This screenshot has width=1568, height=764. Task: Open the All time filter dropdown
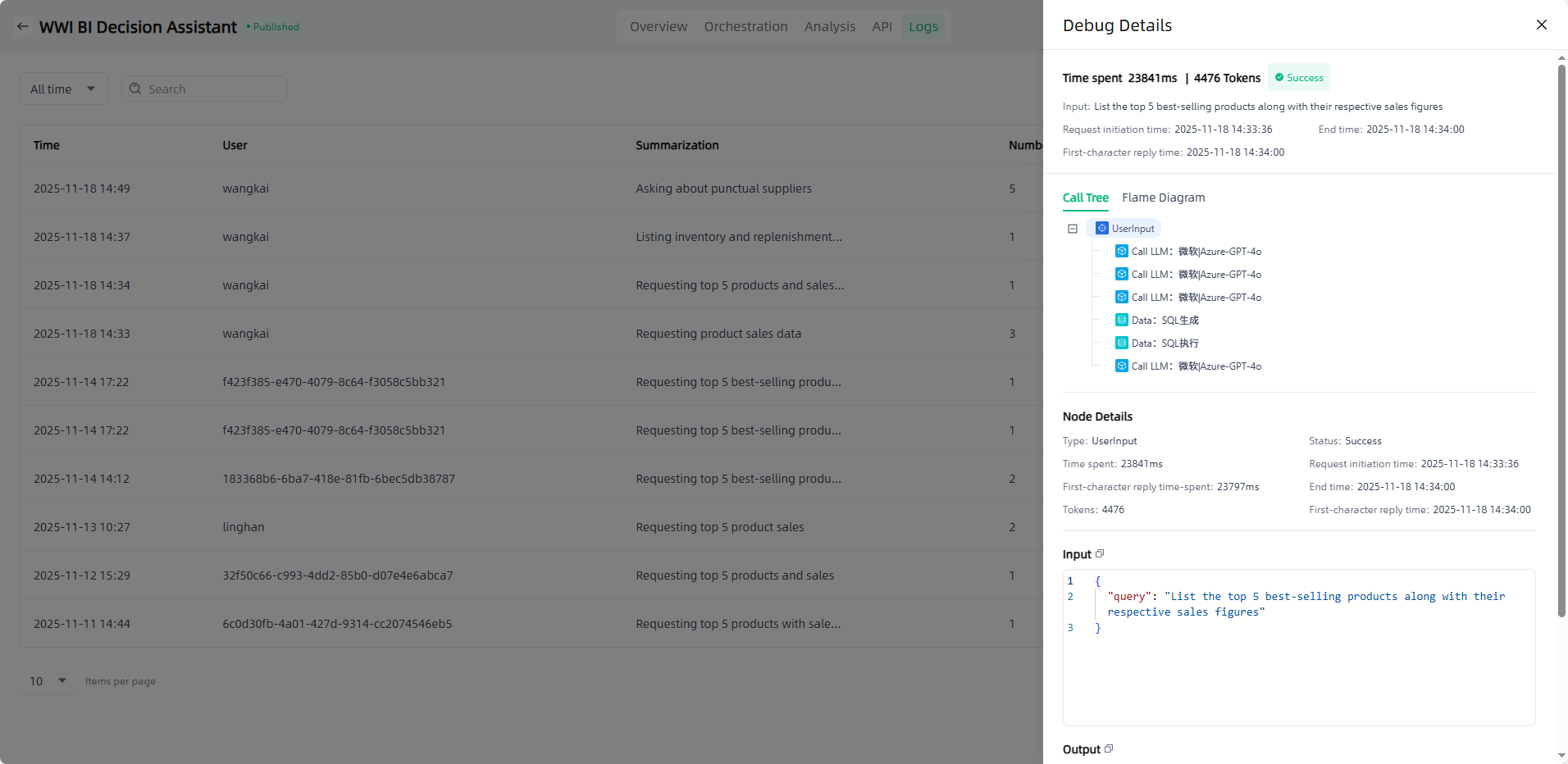[x=63, y=89]
